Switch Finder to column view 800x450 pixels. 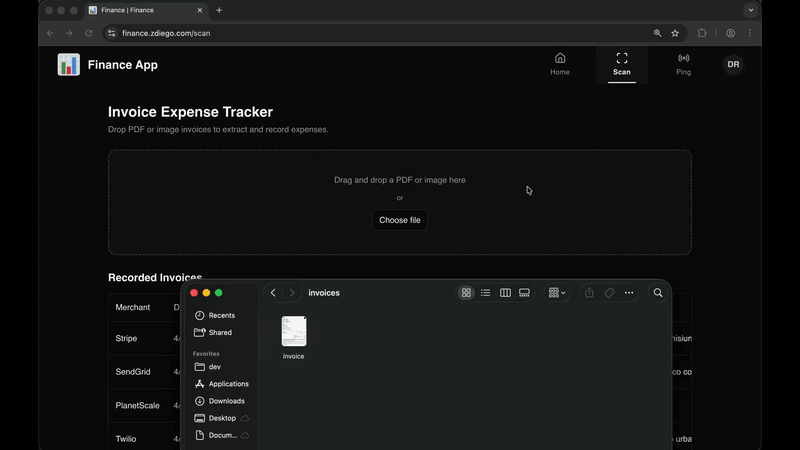click(505, 293)
